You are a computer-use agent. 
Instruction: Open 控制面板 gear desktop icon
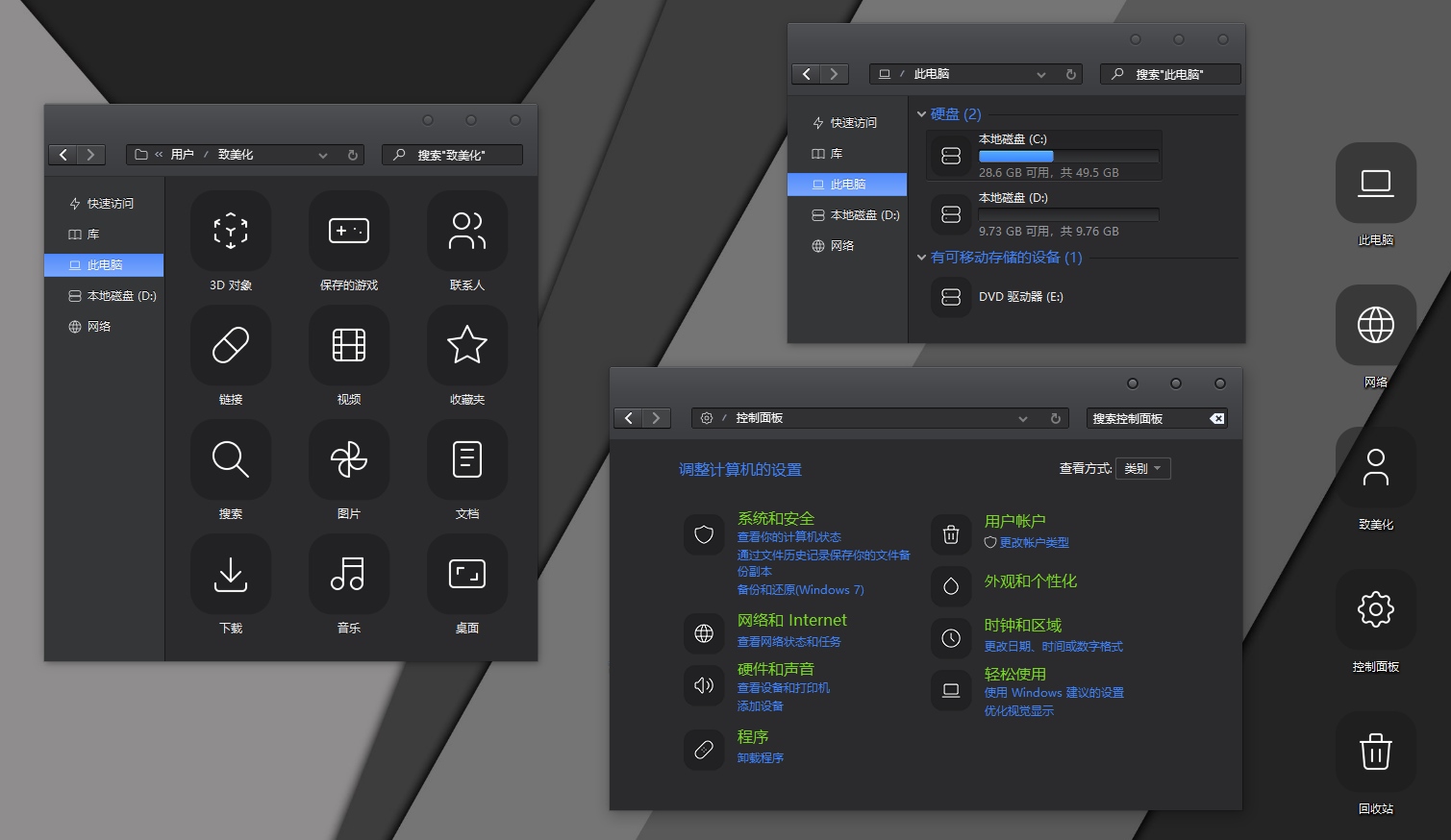pyautogui.click(x=1375, y=610)
